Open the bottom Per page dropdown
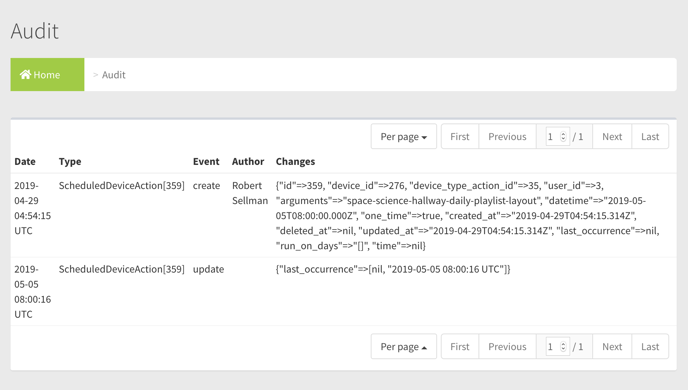The width and height of the screenshot is (688, 390). 404,347
